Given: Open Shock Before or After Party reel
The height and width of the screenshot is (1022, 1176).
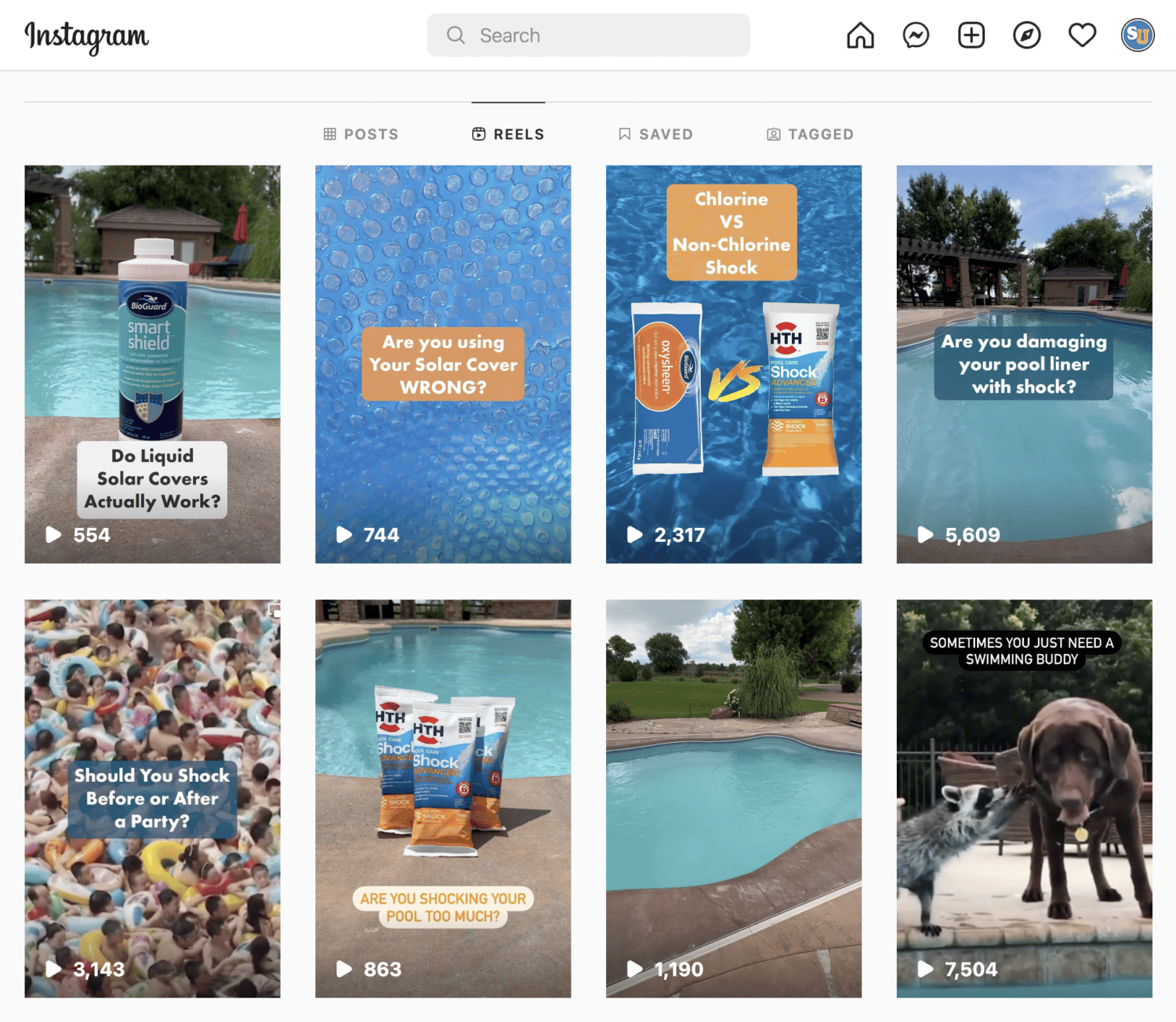Looking at the screenshot, I should click(x=152, y=798).
